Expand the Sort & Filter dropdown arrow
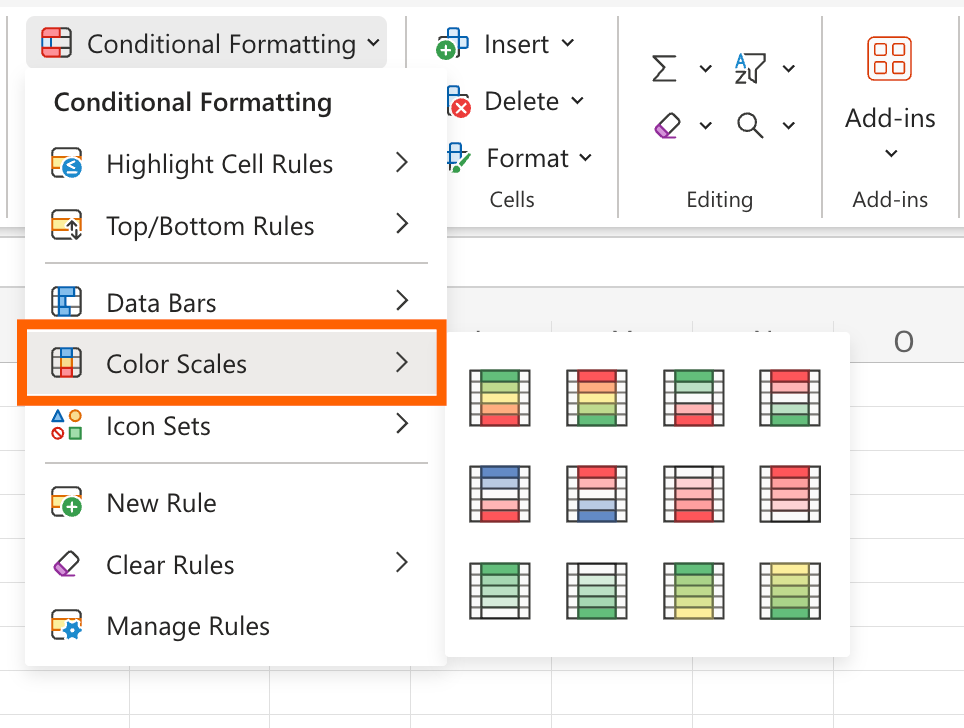 (x=789, y=68)
